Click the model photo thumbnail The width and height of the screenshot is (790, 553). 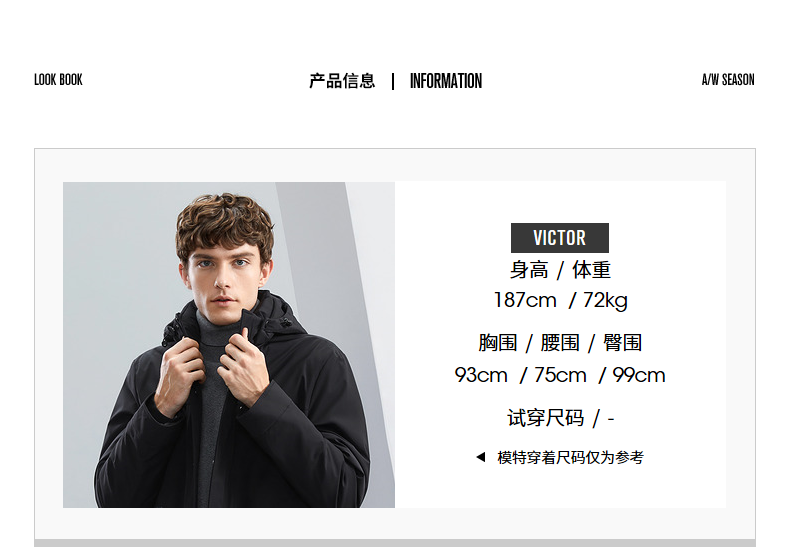point(229,344)
